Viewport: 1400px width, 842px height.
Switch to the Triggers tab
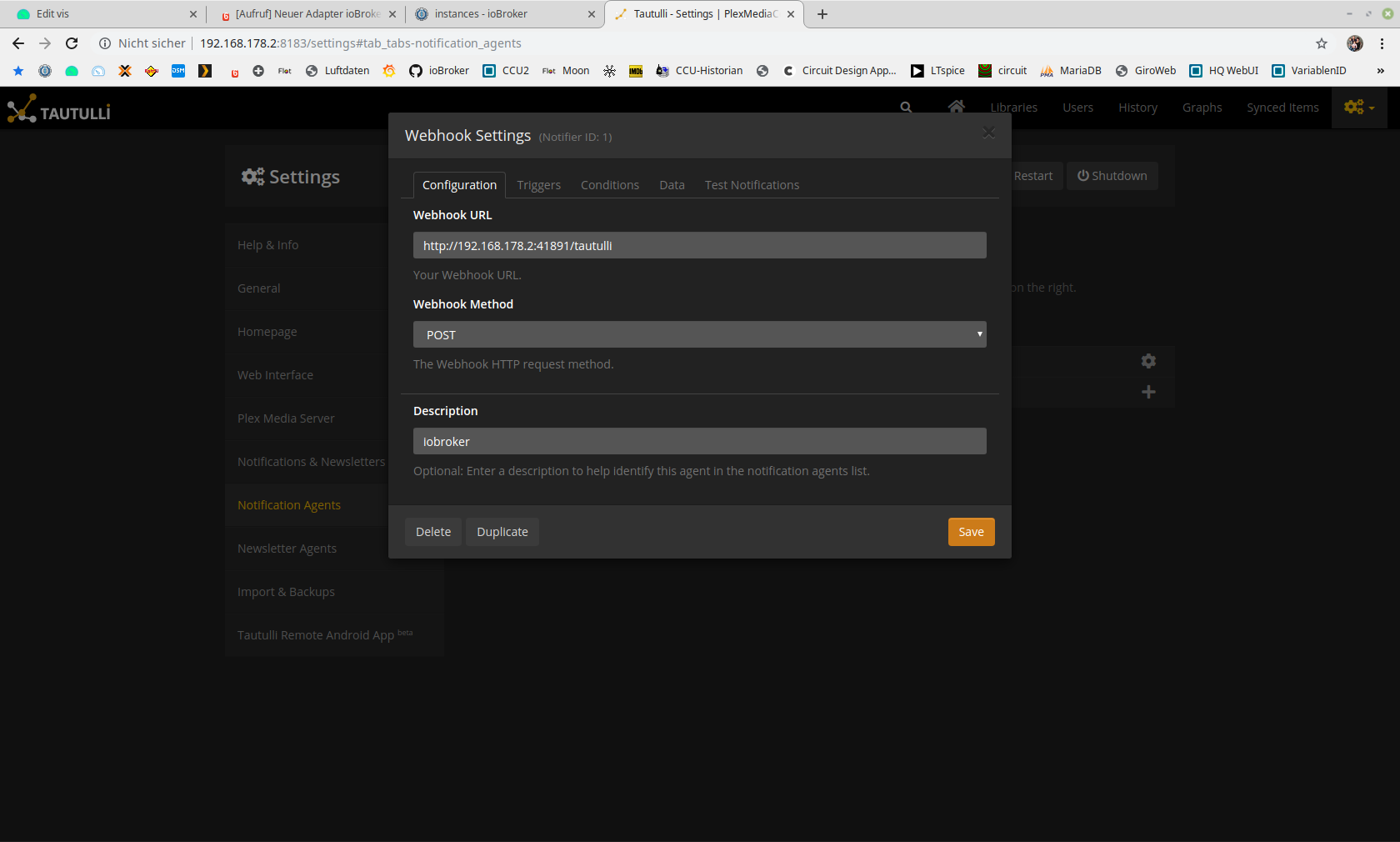[539, 185]
